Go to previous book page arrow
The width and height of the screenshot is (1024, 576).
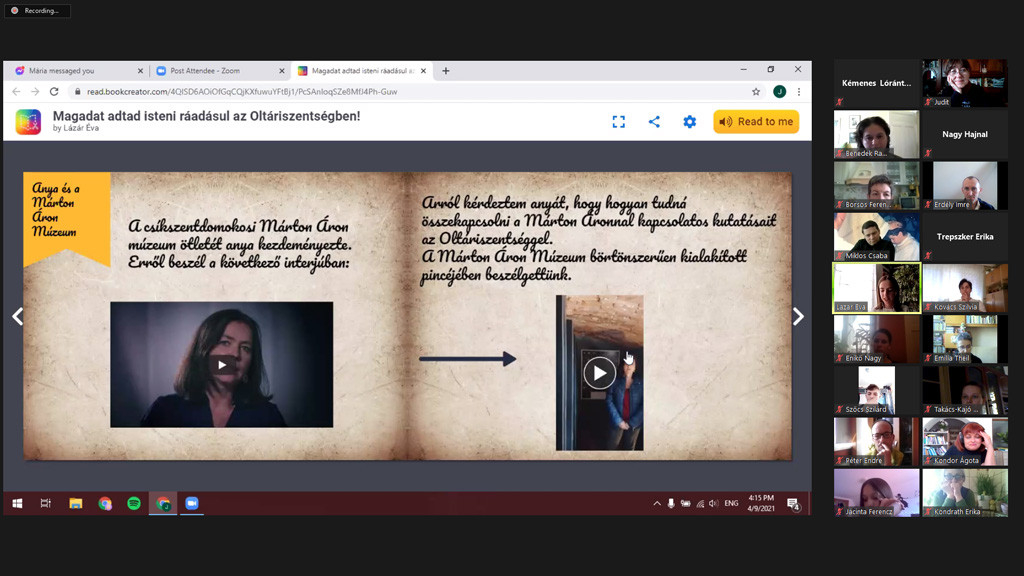coord(17,317)
